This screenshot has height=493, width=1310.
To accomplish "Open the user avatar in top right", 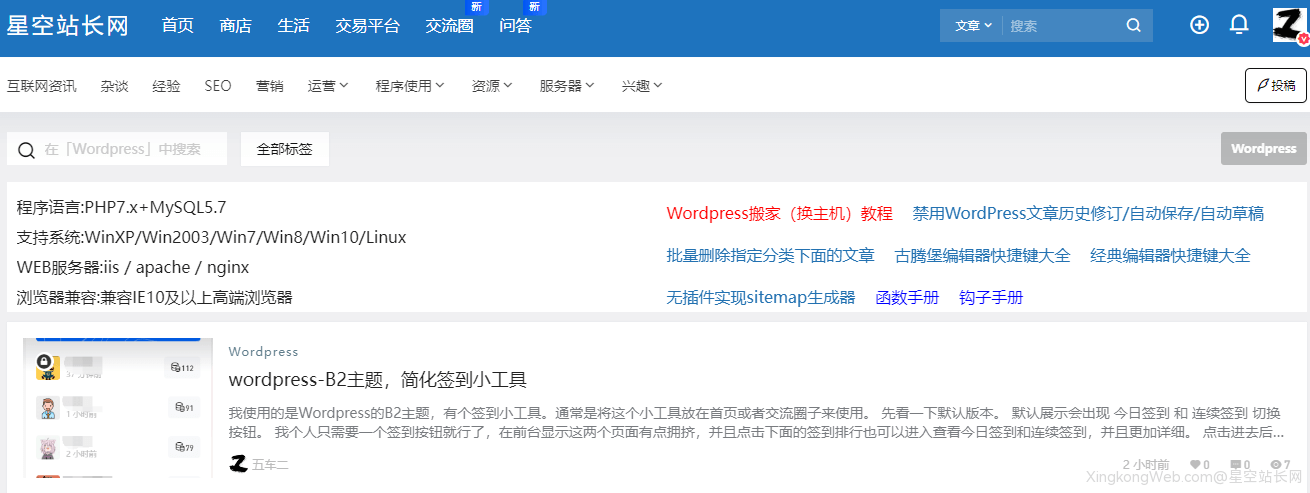I will (1290, 25).
